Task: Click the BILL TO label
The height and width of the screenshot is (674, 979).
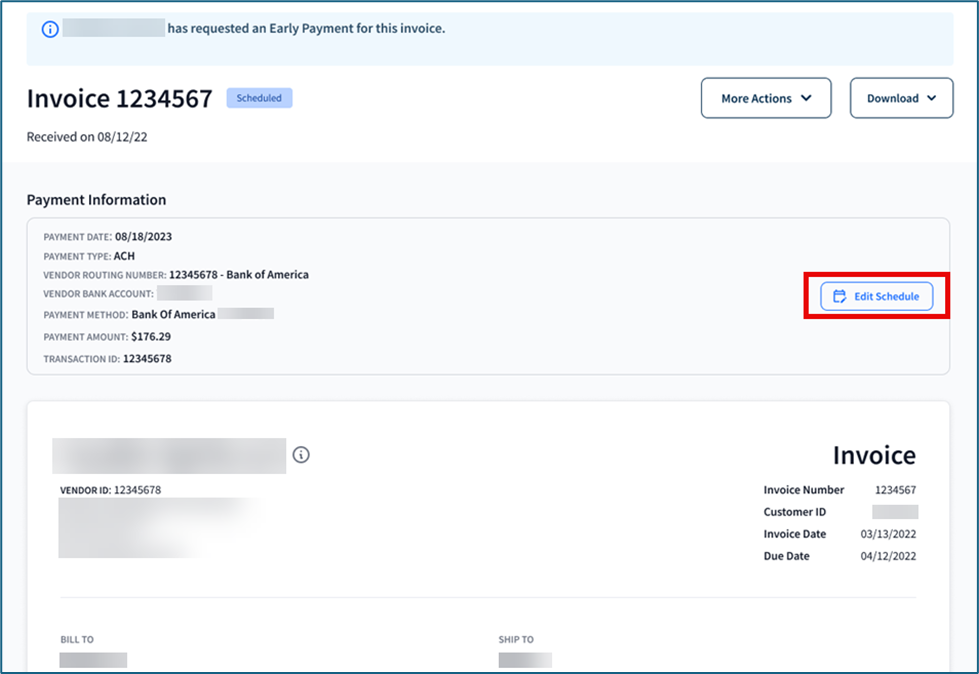Action: click(x=77, y=640)
